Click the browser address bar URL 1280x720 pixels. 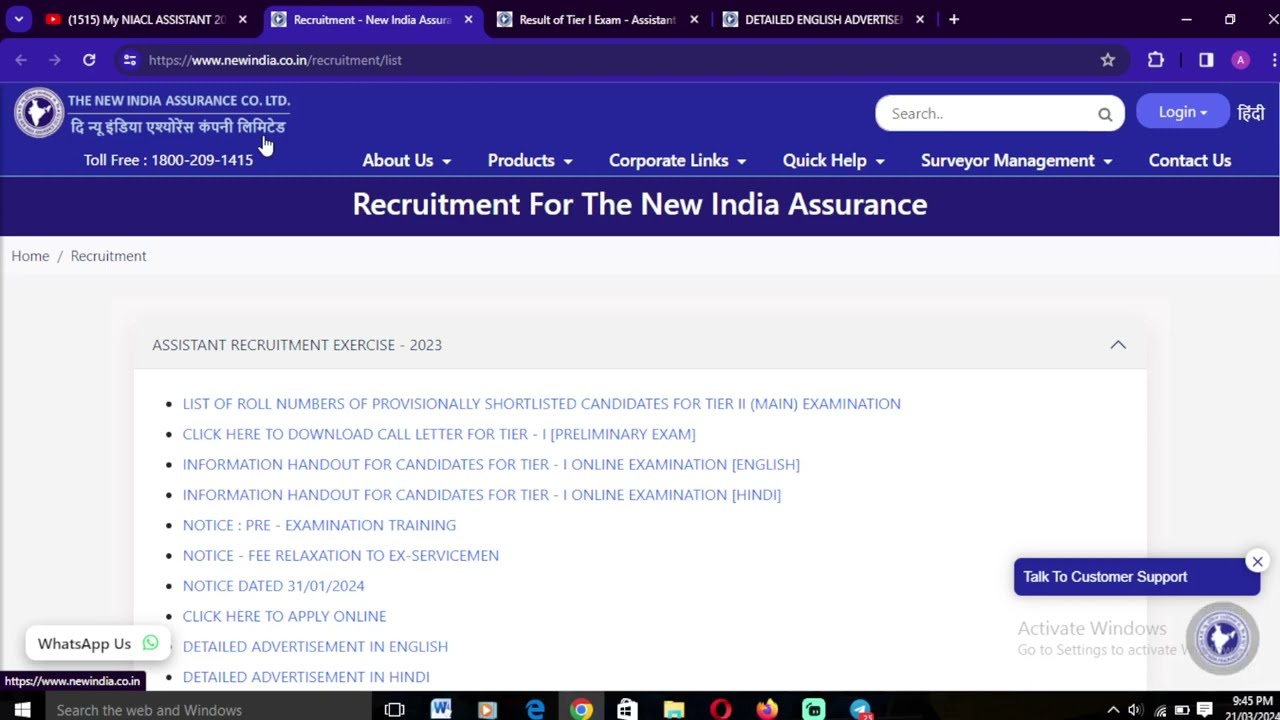(x=275, y=60)
